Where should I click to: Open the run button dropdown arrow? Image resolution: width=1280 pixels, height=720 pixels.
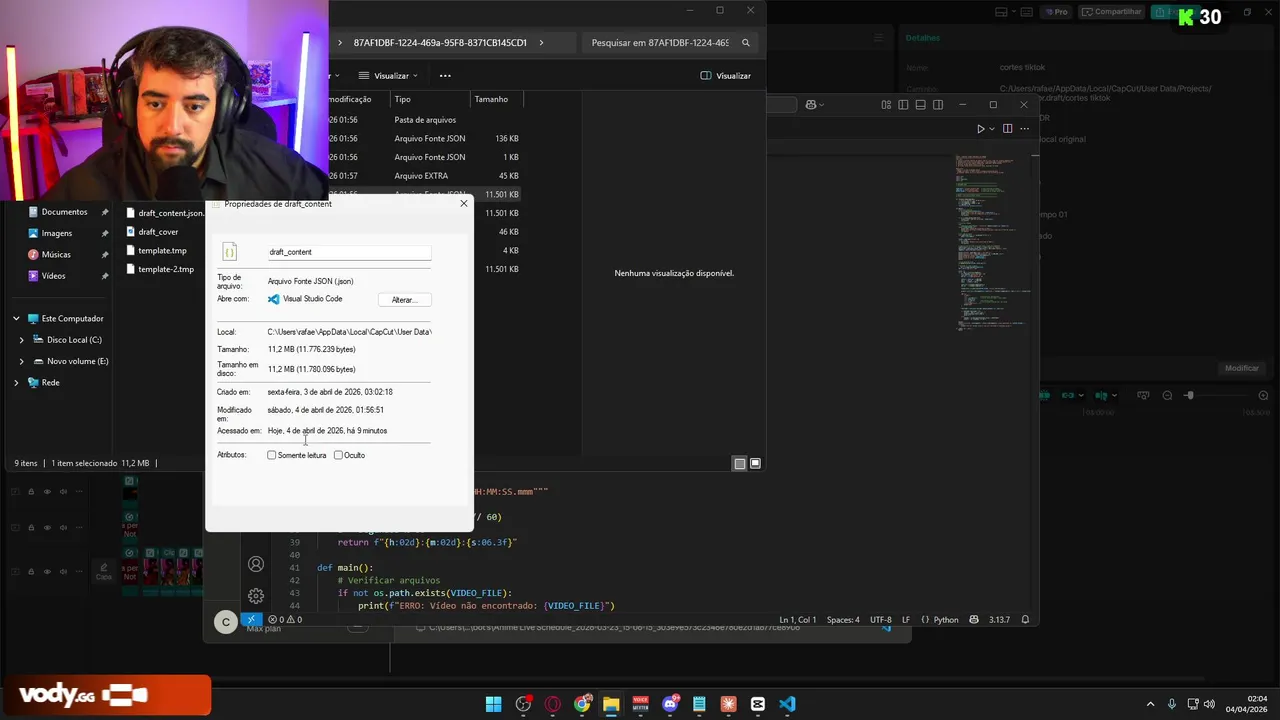[992, 129]
